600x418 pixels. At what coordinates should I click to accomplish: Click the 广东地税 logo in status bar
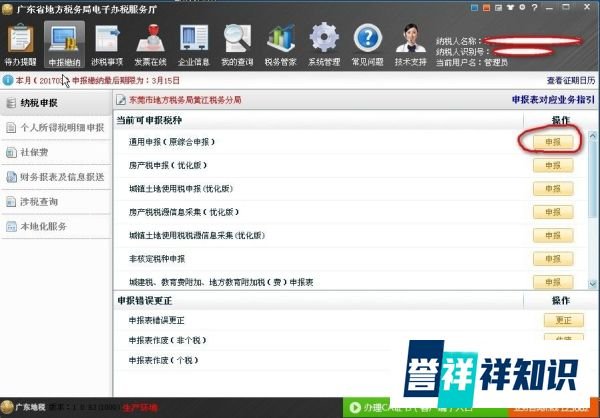(x=7, y=407)
